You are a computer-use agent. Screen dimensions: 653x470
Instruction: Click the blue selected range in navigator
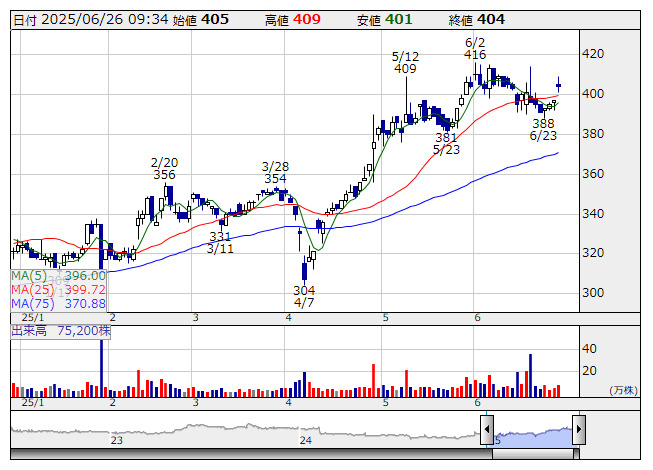coord(533,436)
